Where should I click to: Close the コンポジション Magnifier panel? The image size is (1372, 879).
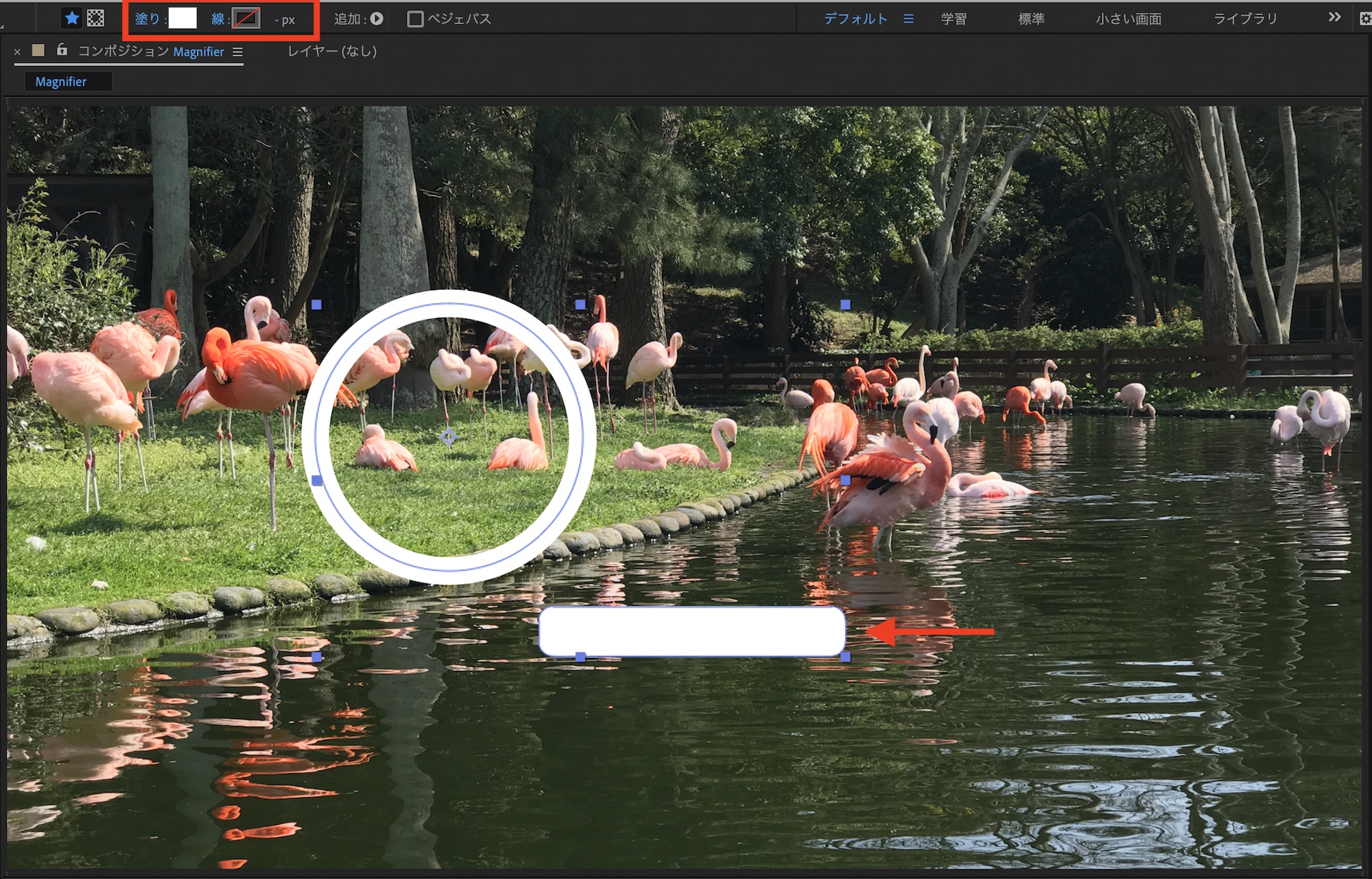coord(17,51)
